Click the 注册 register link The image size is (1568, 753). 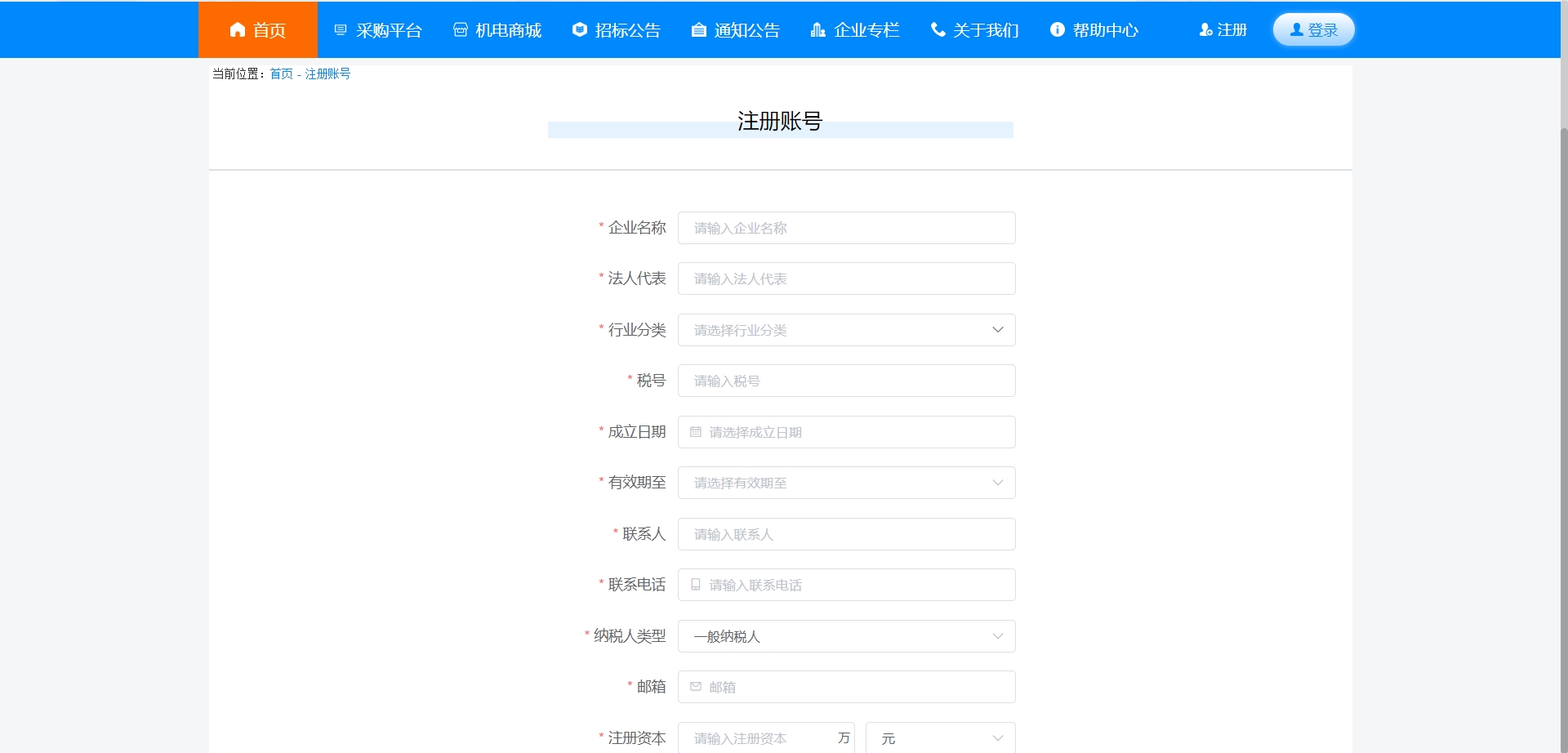coord(1223,30)
